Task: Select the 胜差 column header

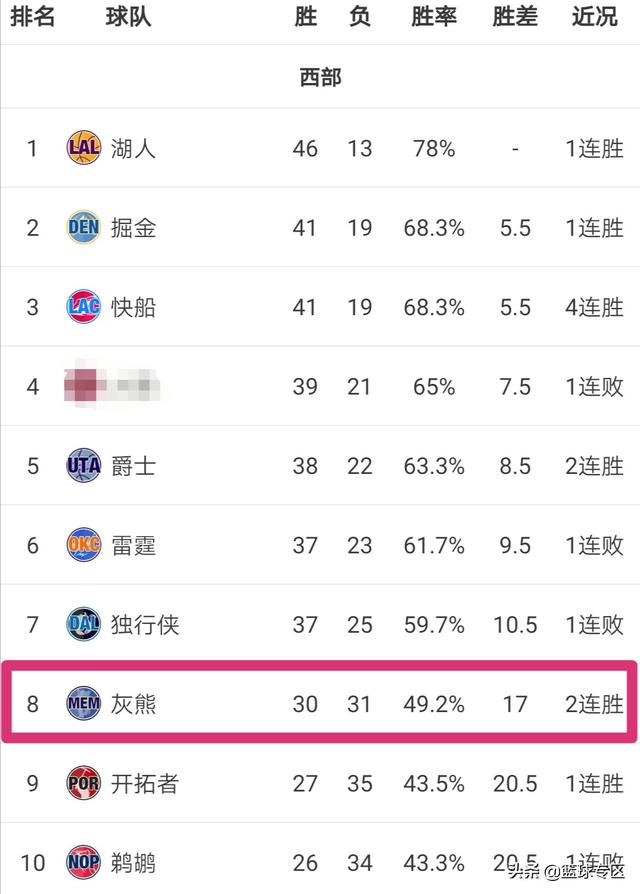Action: 515,17
